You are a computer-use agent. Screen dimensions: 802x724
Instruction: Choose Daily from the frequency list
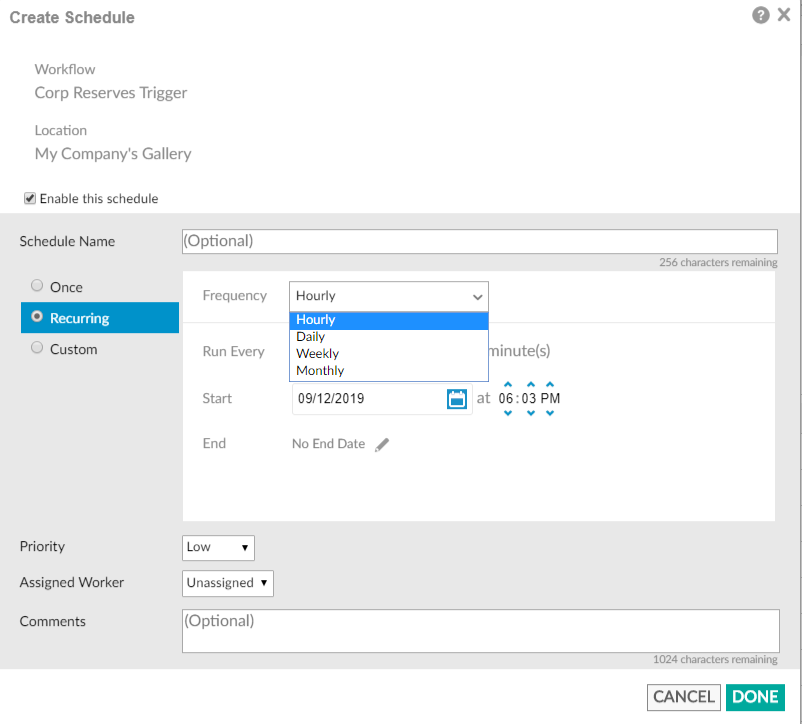pos(389,337)
